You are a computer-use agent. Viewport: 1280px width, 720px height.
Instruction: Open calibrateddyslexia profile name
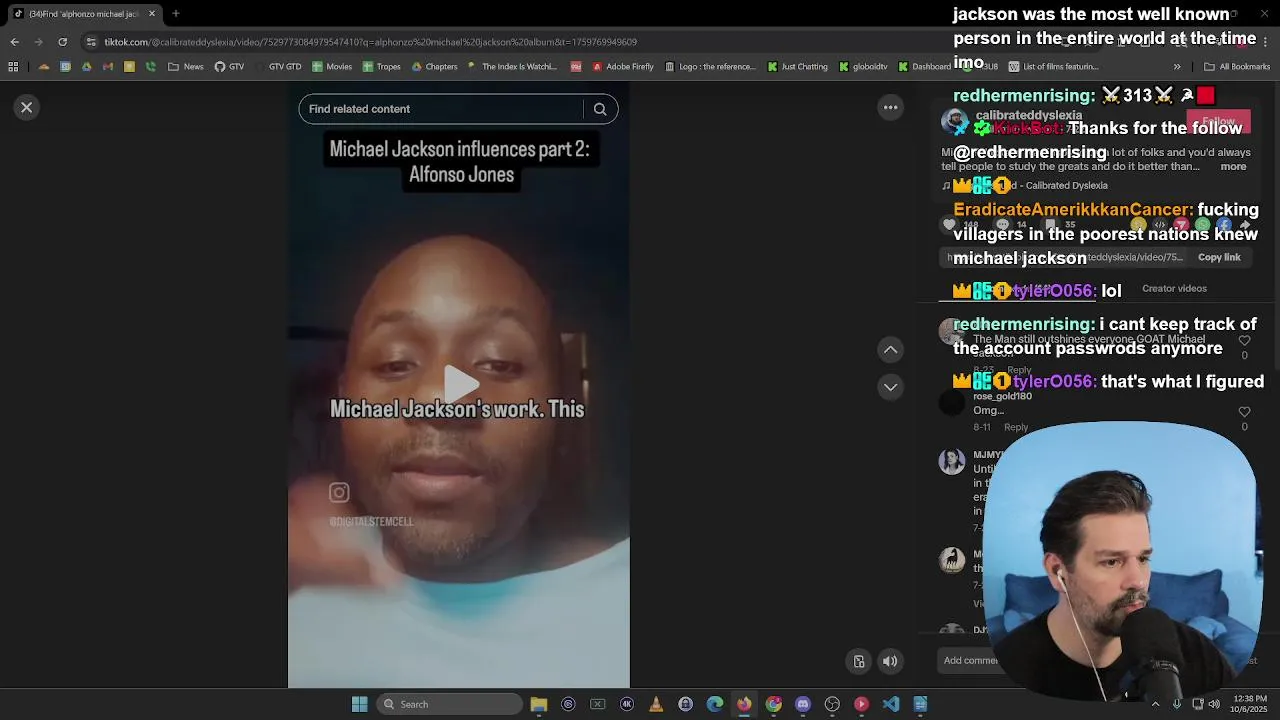click(x=1029, y=115)
